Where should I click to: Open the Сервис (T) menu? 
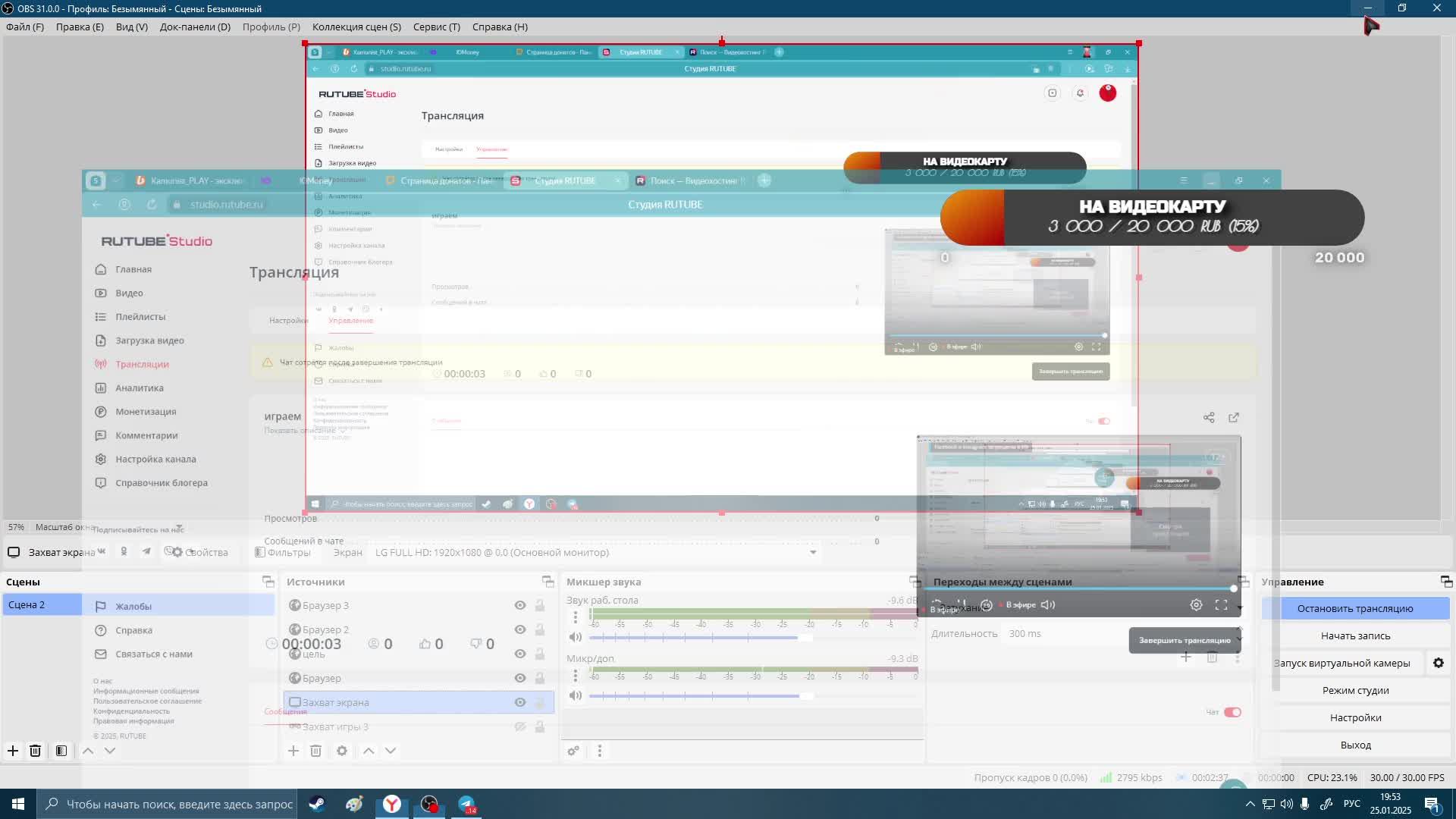coord(437,27)
